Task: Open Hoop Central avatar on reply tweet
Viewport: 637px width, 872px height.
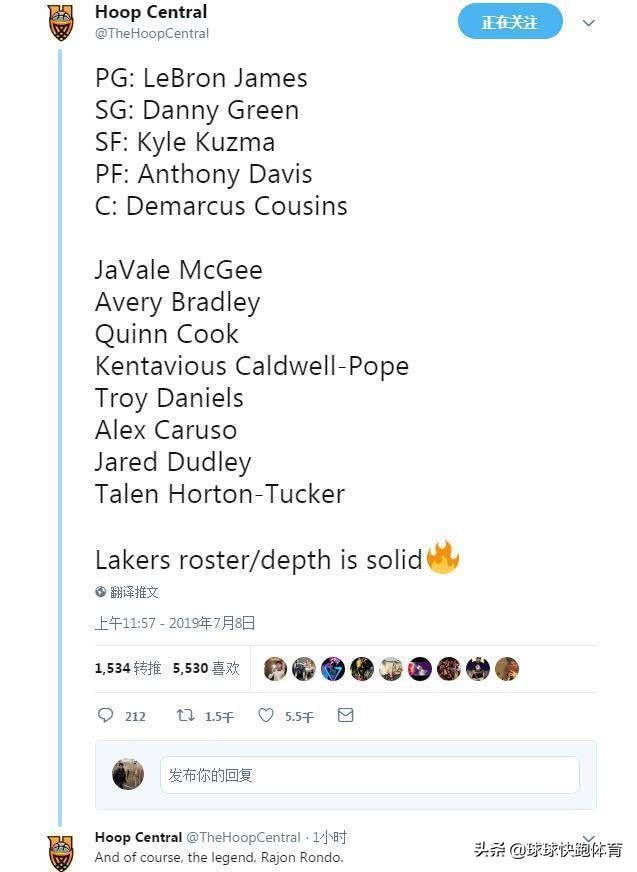Action: (x=61, y=851)
